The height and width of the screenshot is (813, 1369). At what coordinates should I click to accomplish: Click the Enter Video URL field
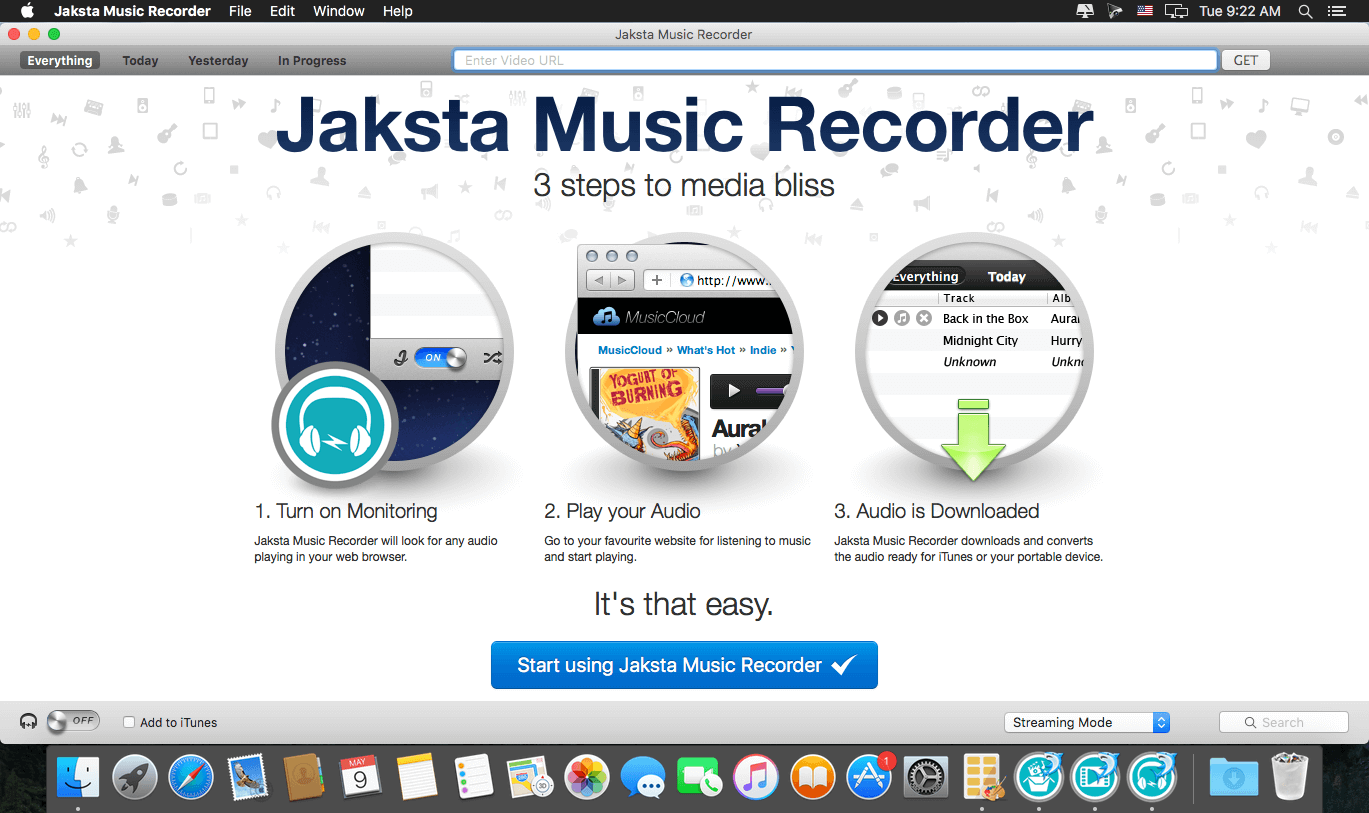click(x=835, y=60)
